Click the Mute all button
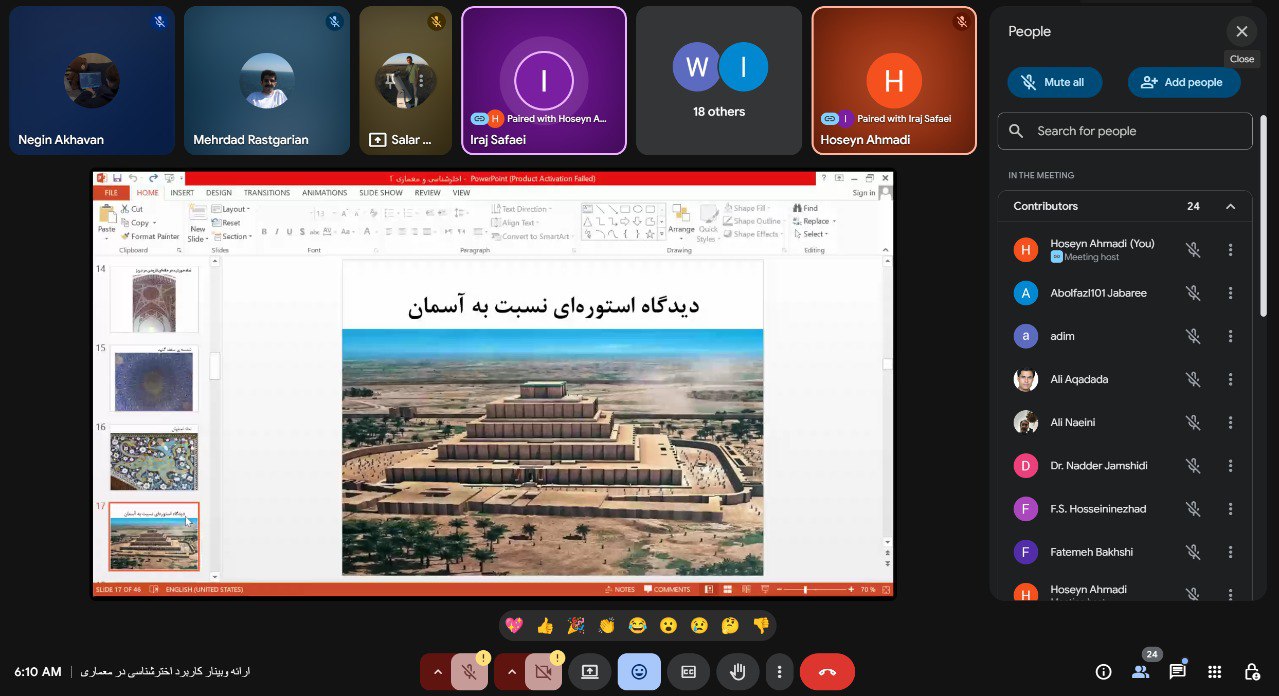Image resolution: width=1279 pixels, height=696 pixels. pos(1054,82)
